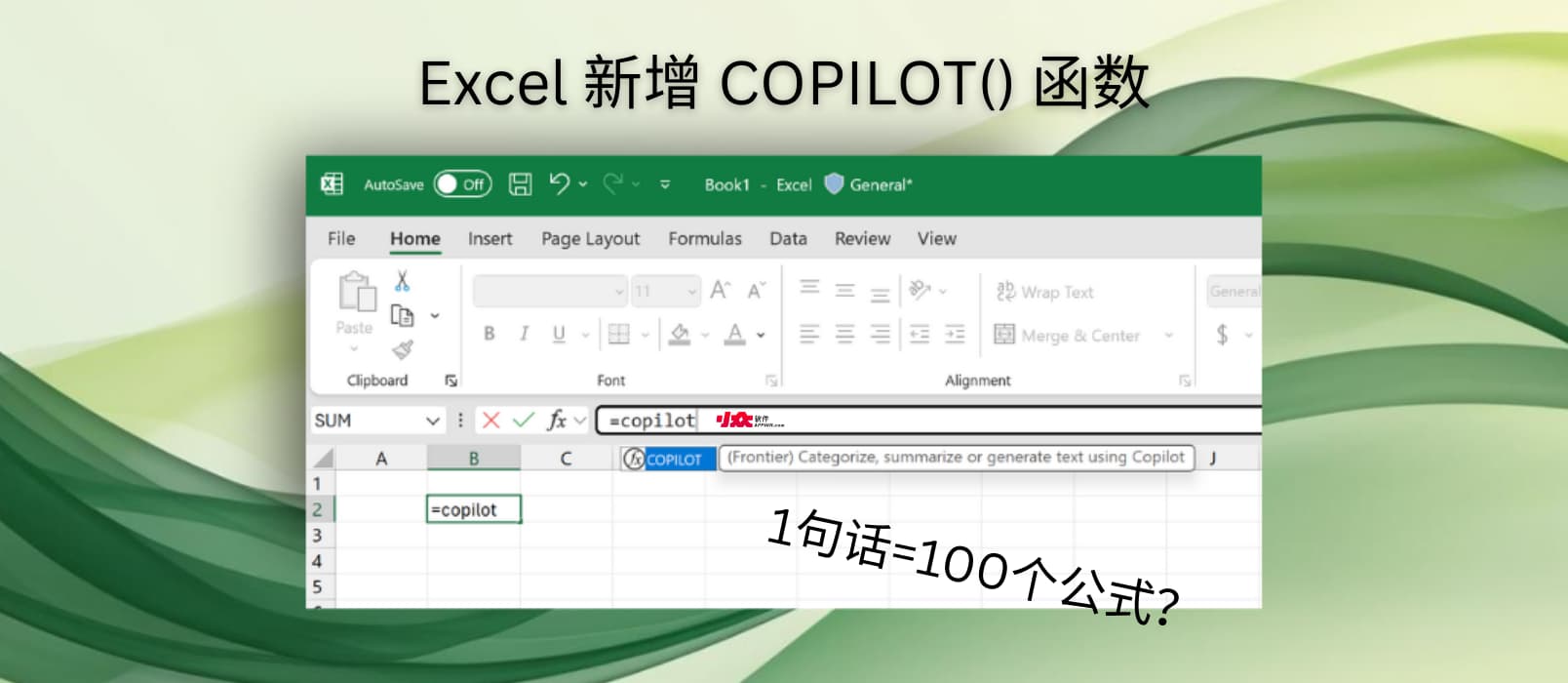This screenshot has width=1568, height=683.
Task: Expand the Font Color palette arrow
Action: [761, 335]
